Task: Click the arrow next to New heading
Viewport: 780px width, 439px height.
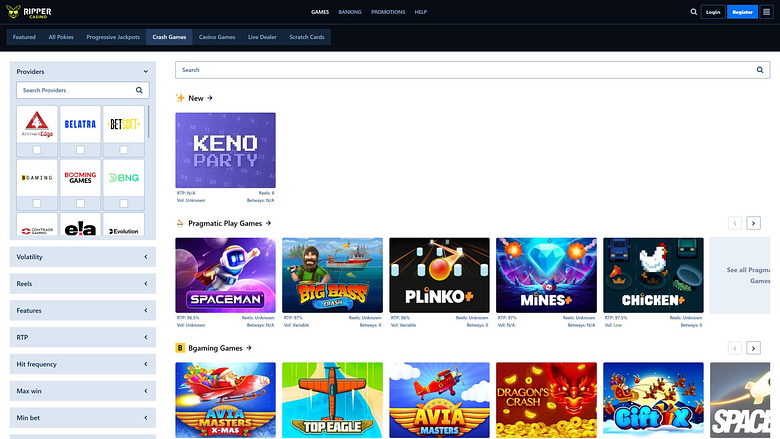Action: click(x=210, y=98)
